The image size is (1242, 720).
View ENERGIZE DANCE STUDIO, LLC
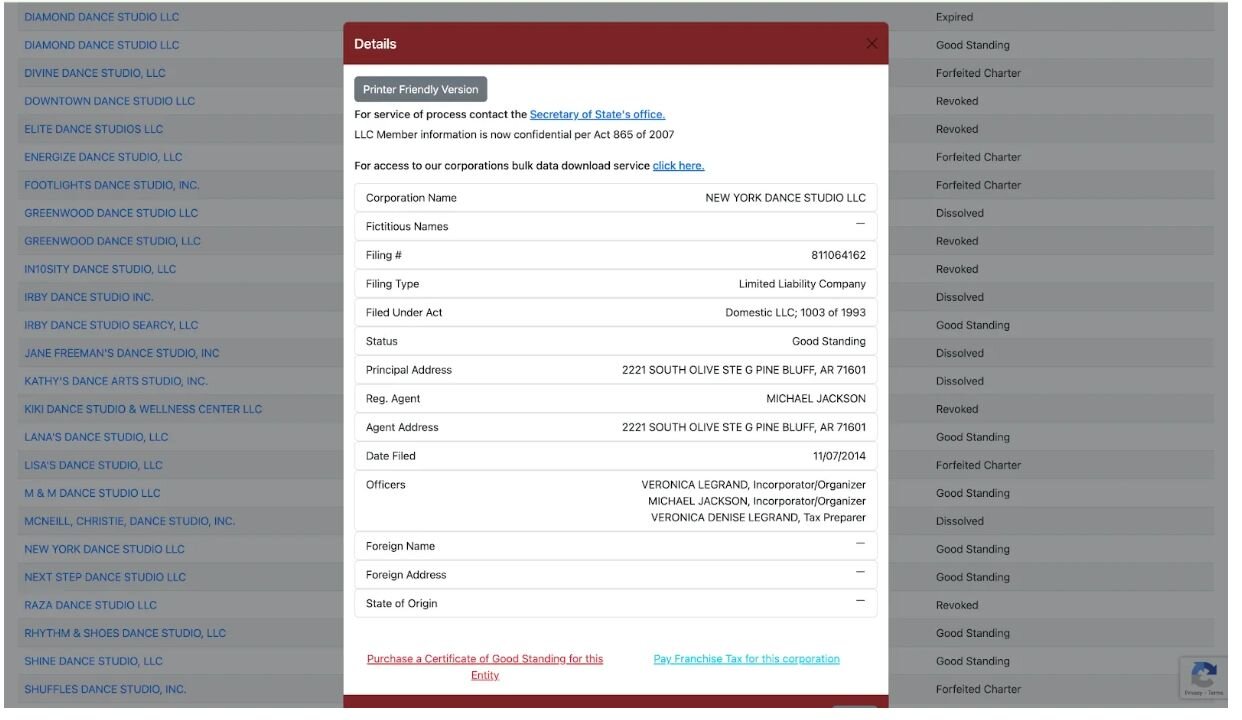104,157
